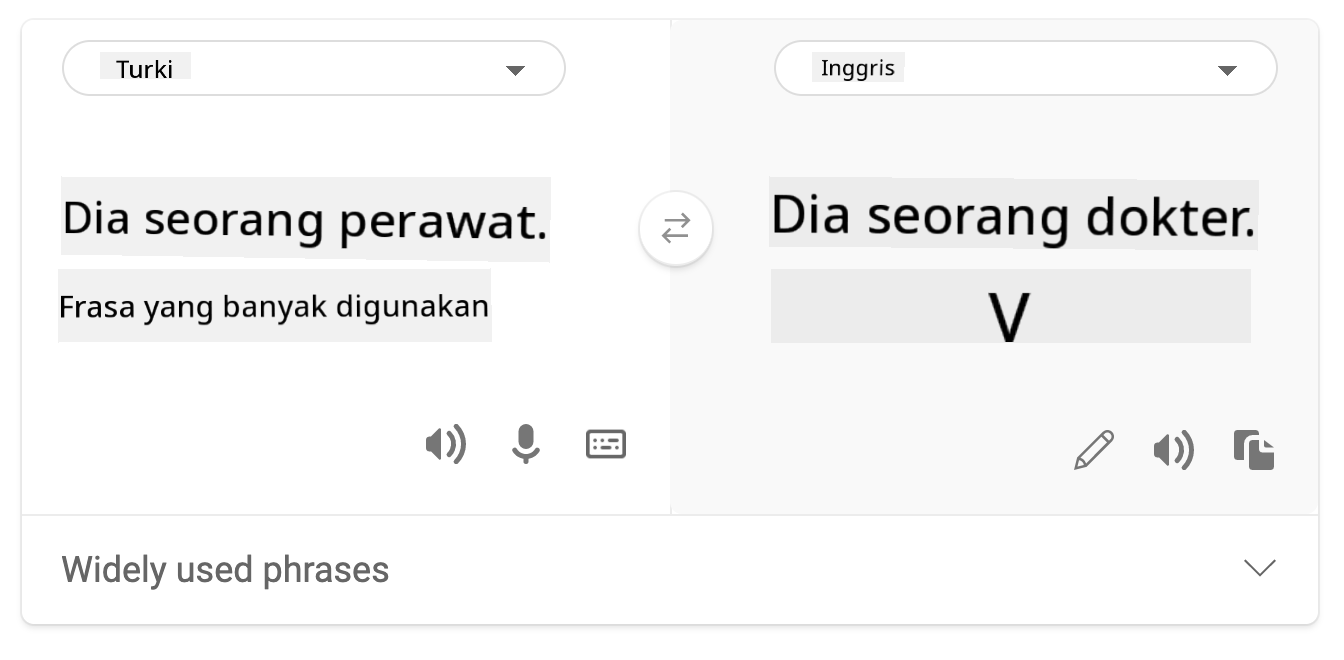
Task: Start voice input with the microphone
Action: pos(525,444)
